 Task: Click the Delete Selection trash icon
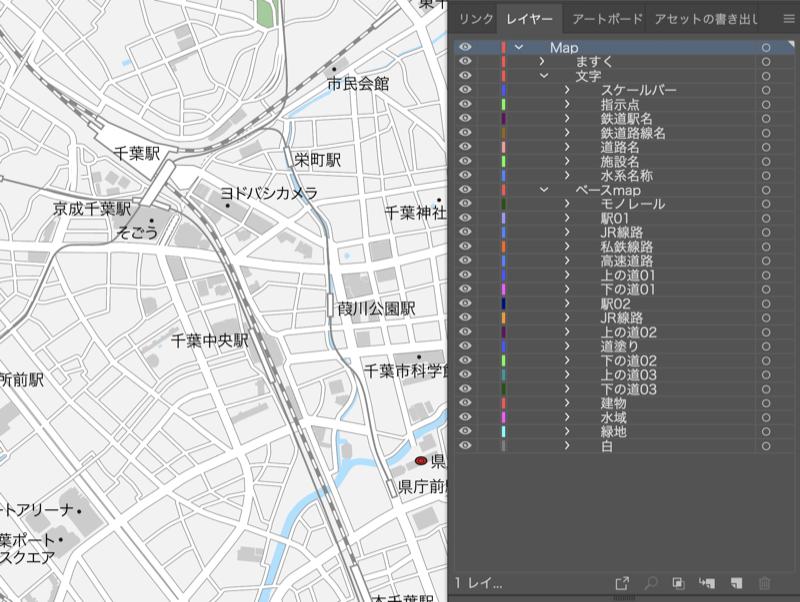click(x=765, y=582)
